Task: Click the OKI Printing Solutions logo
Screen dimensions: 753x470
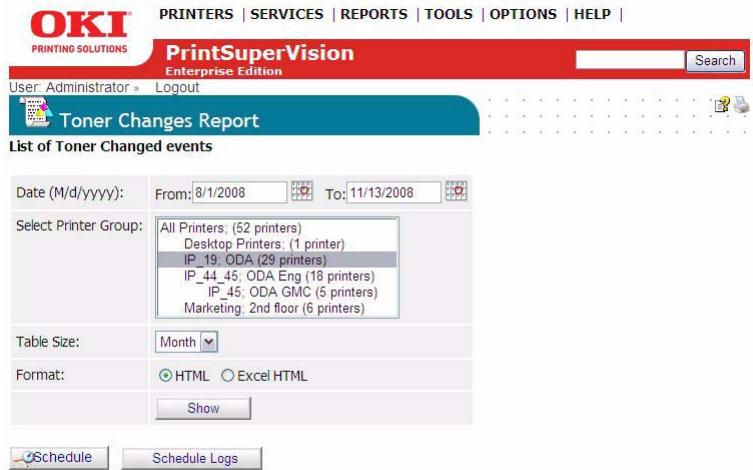Action: tap(80, 32)
